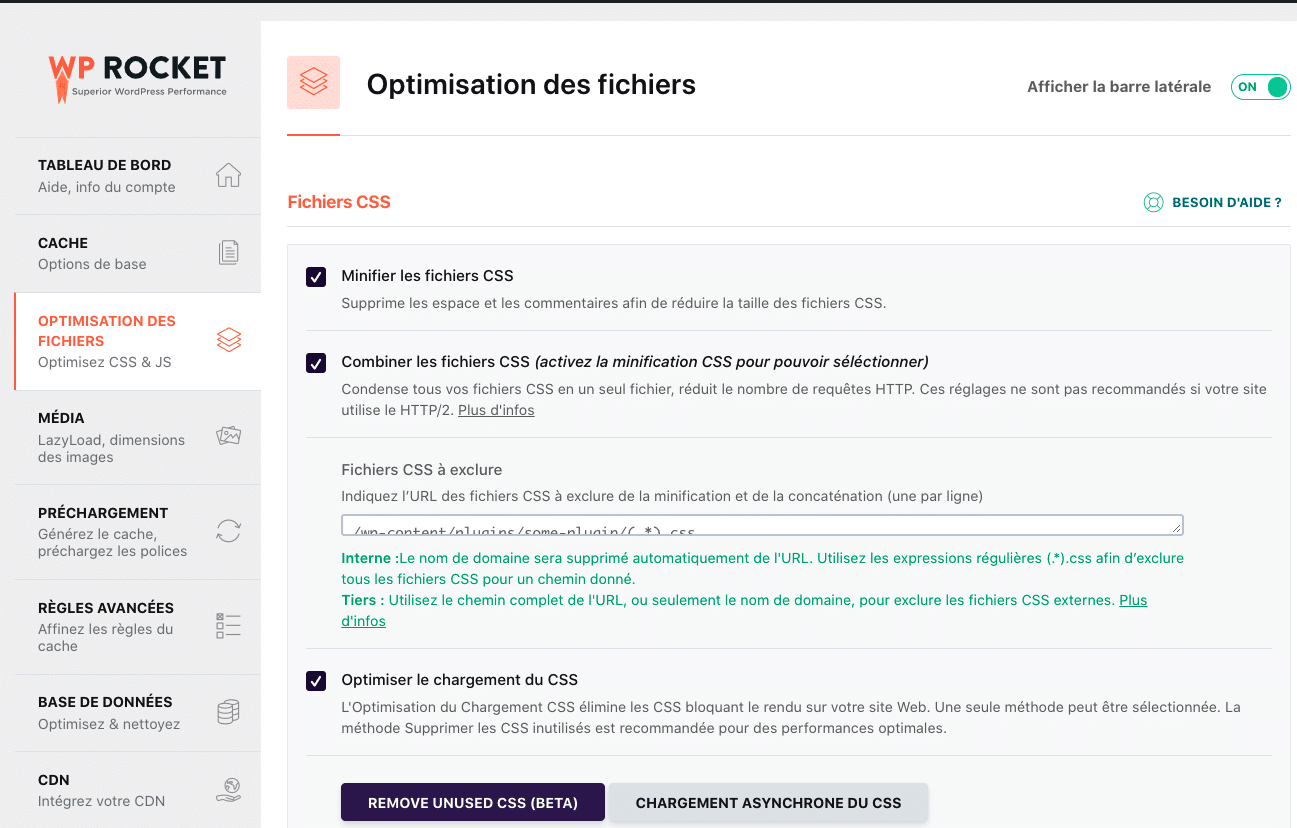
Task: Click the Remove Unused CSS Beta button
Action: 472,802
